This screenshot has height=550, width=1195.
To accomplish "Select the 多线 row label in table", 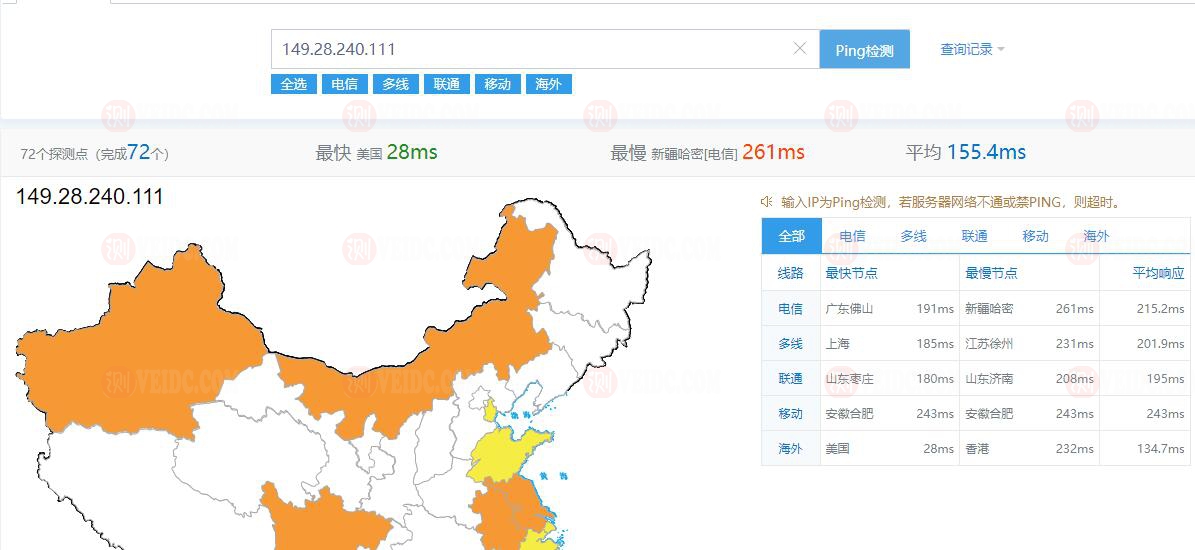I will 790,344.
